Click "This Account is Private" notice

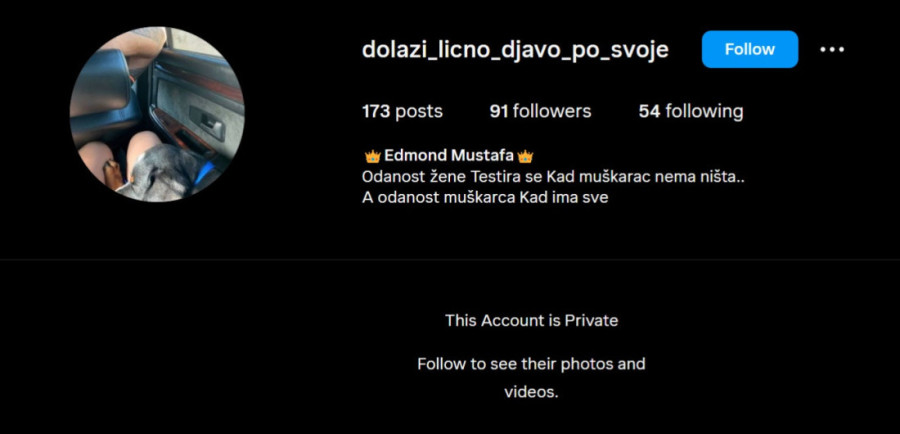[x=532, y=320]
